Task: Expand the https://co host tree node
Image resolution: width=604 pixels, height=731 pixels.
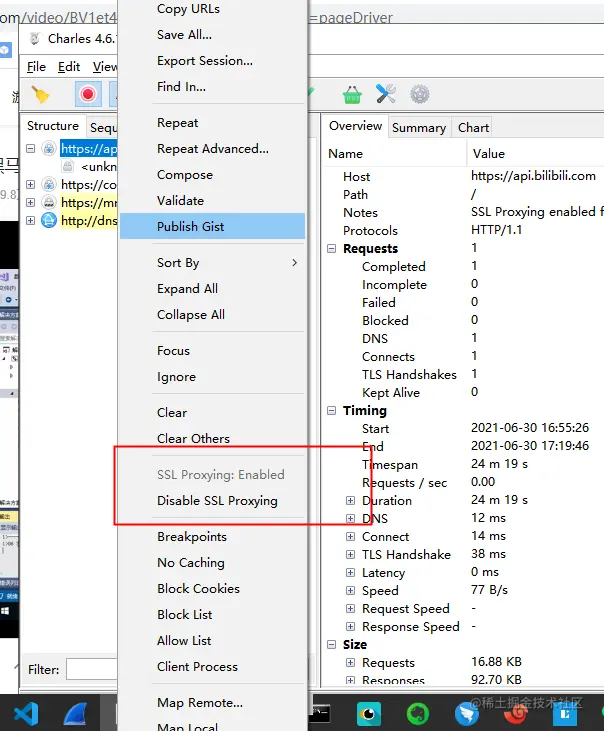Action: [30, 184]
